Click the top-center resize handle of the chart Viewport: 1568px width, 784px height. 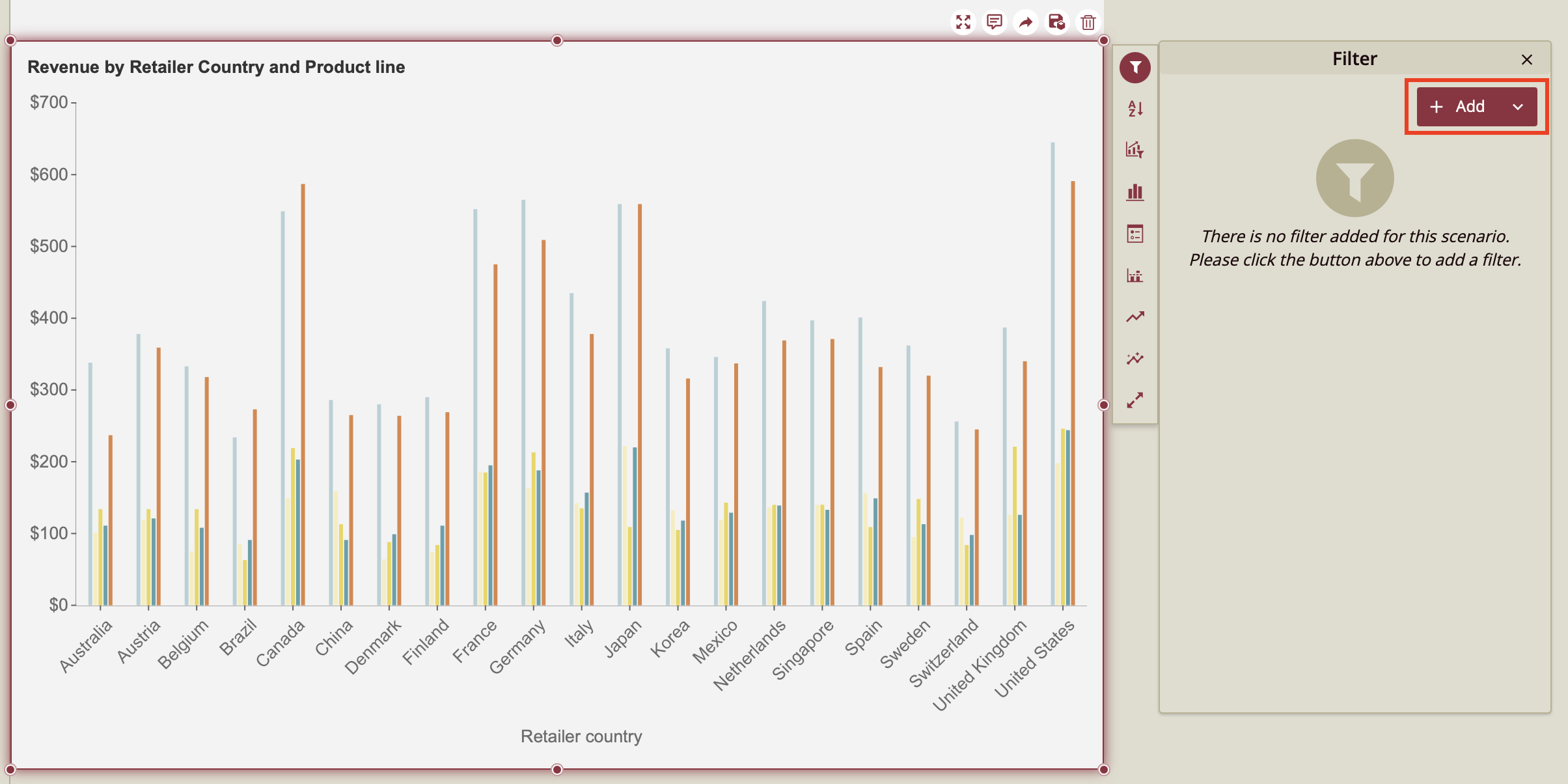coord(557,40)
